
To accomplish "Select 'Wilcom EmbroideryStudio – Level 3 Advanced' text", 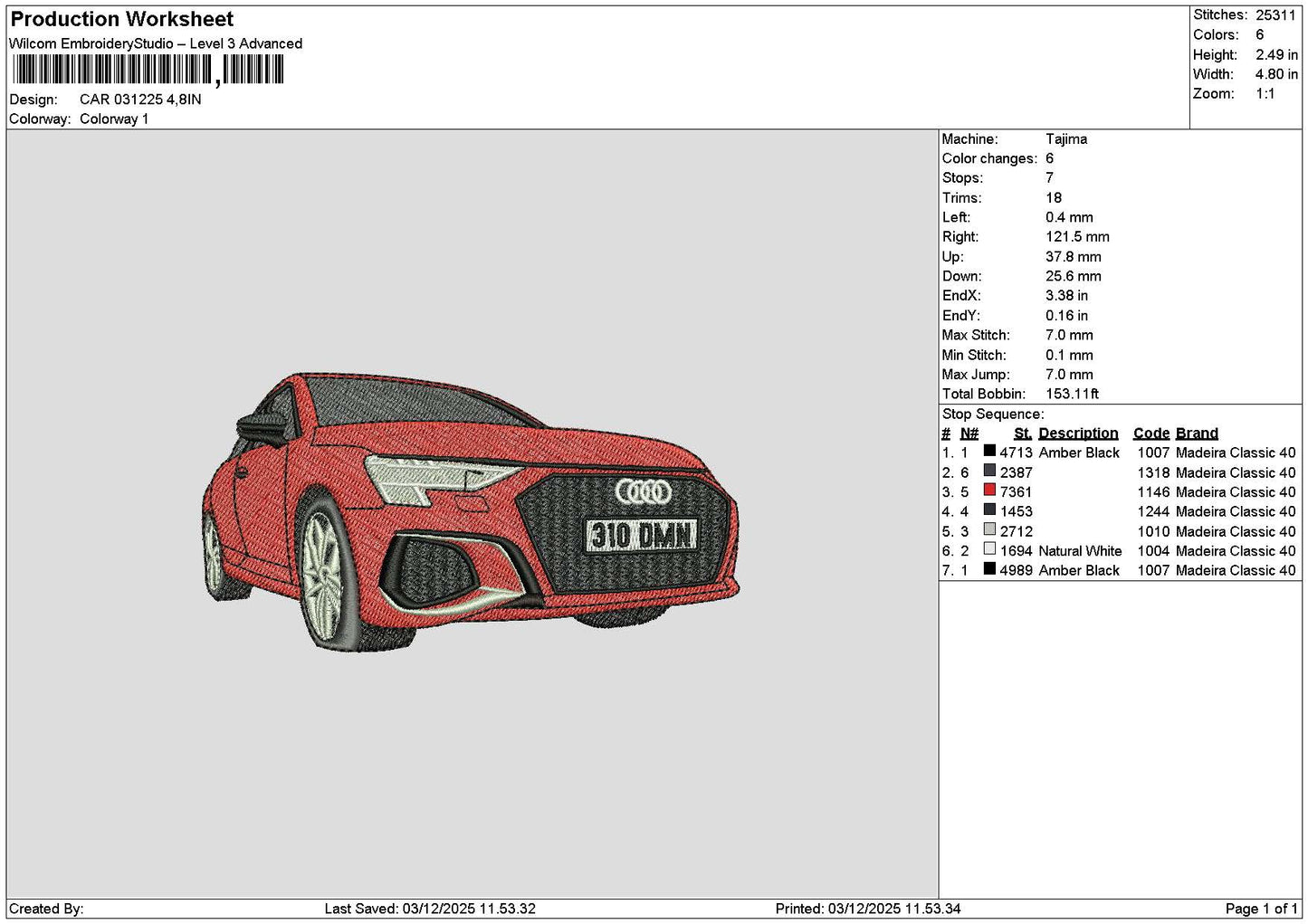I will pyautogui.click(x=156, y=43).
